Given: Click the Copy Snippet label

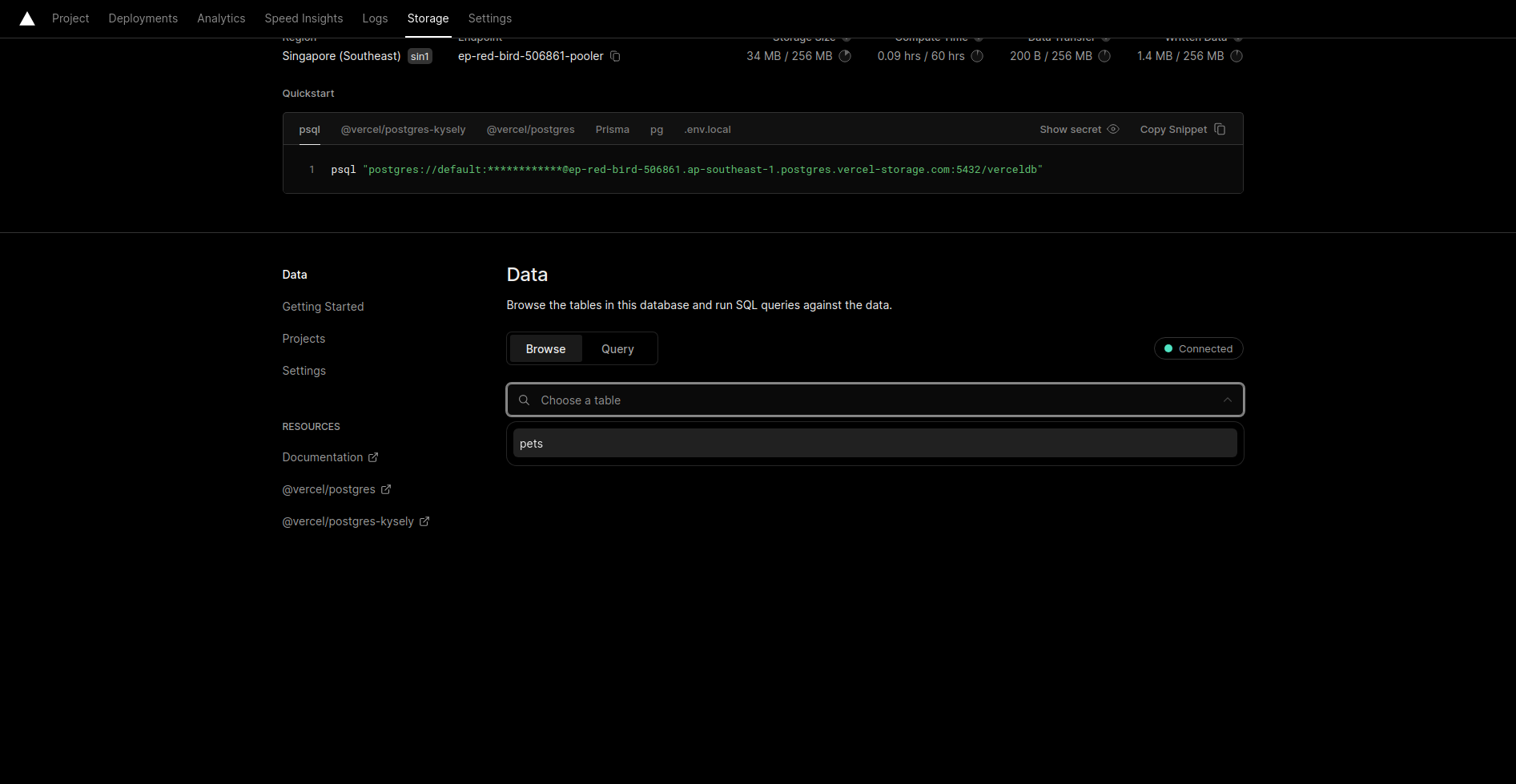Looking at the screenshot, I should [1173, 130].
